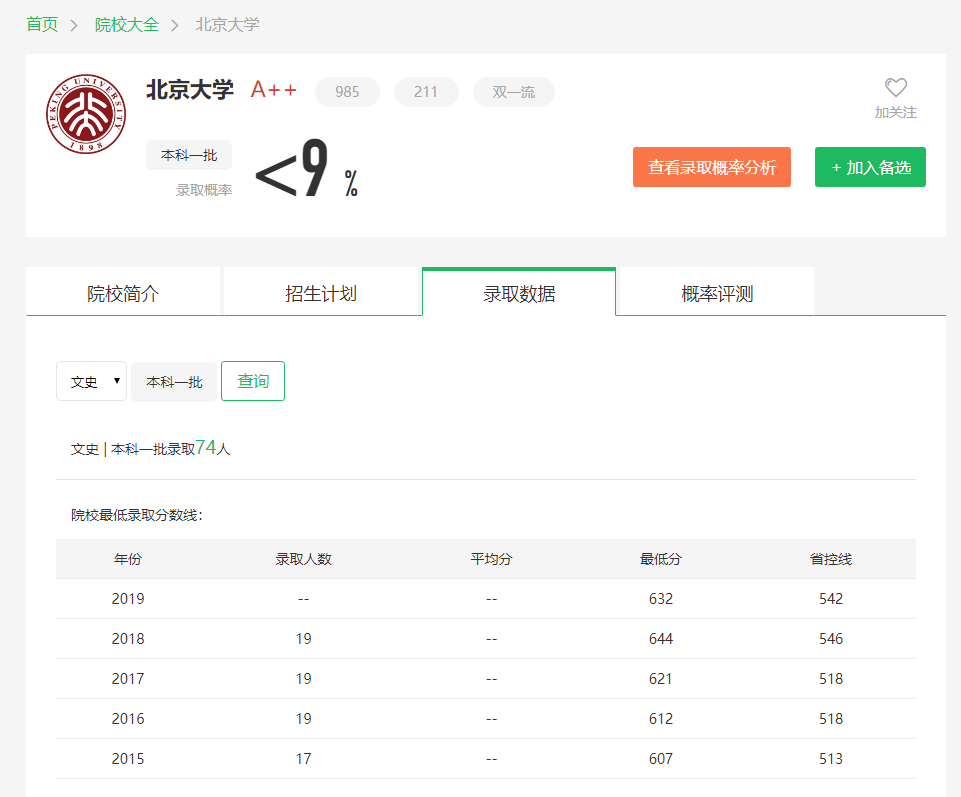Select the 2016 year cell
This screenshot has height=797, width=961.
[x=127, y=719]
